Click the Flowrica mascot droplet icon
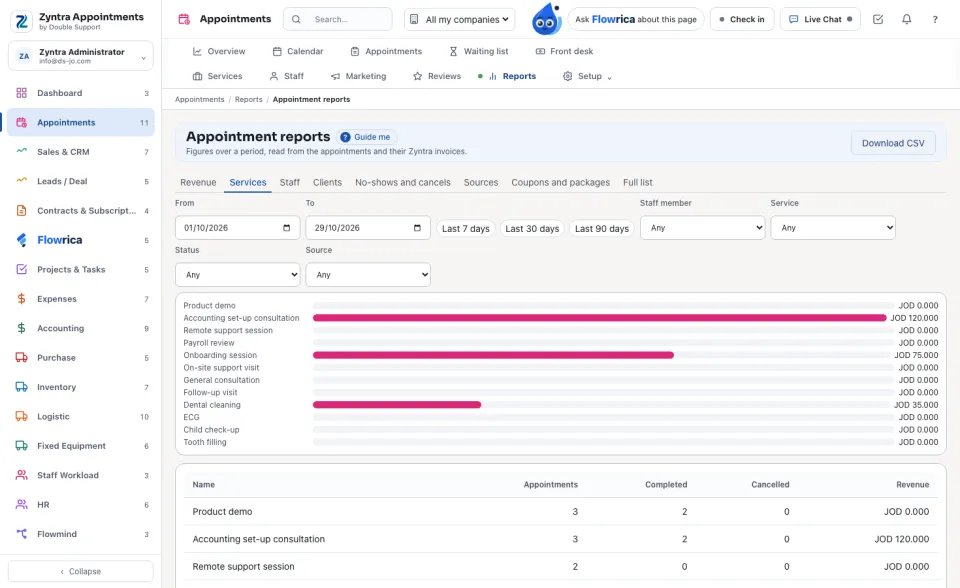The height and width of the screenshot is (588, 960). pyautogui.click(x=546, y=19)
